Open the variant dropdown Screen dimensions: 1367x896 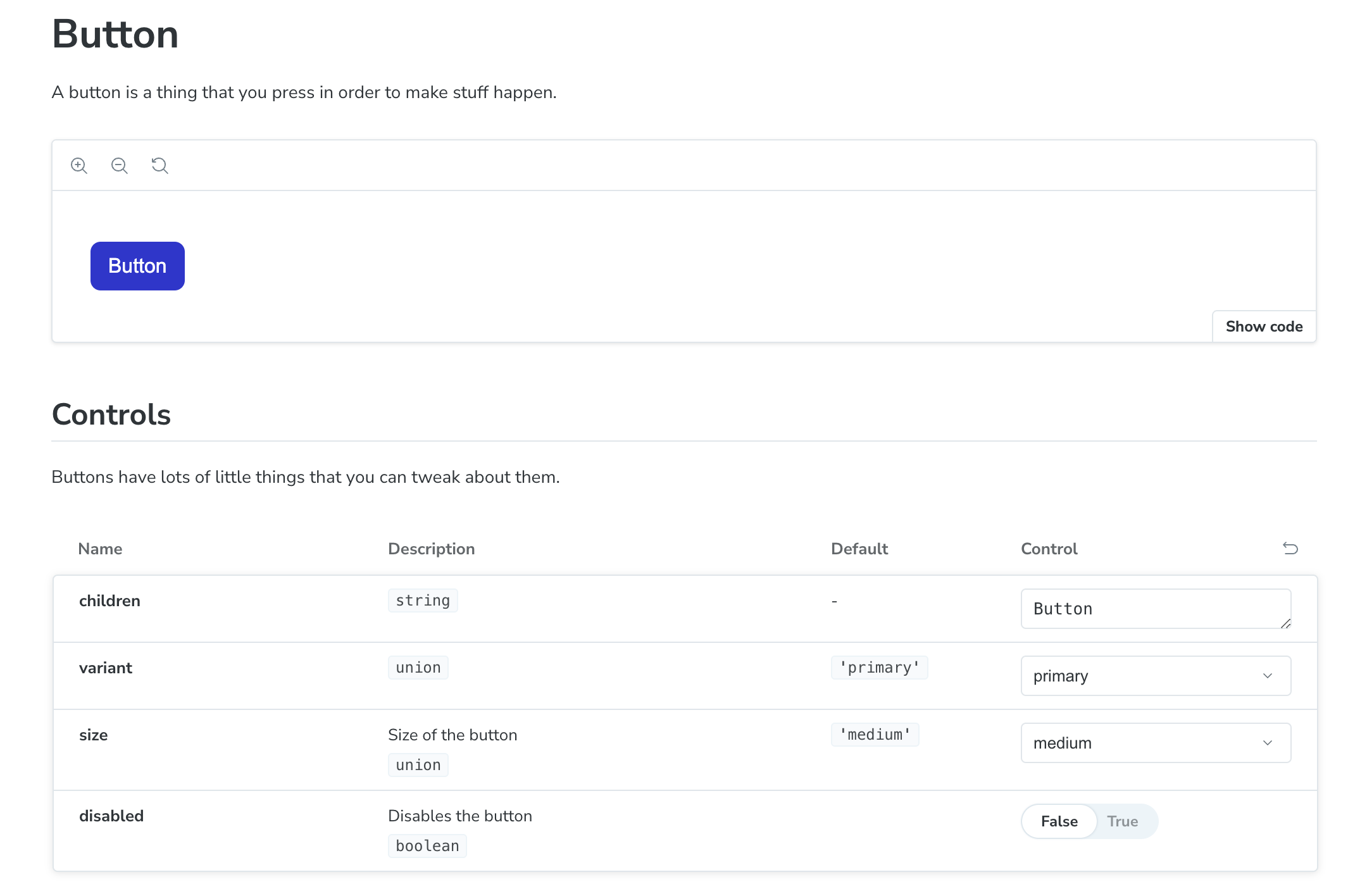click(x=1156, y=675)
